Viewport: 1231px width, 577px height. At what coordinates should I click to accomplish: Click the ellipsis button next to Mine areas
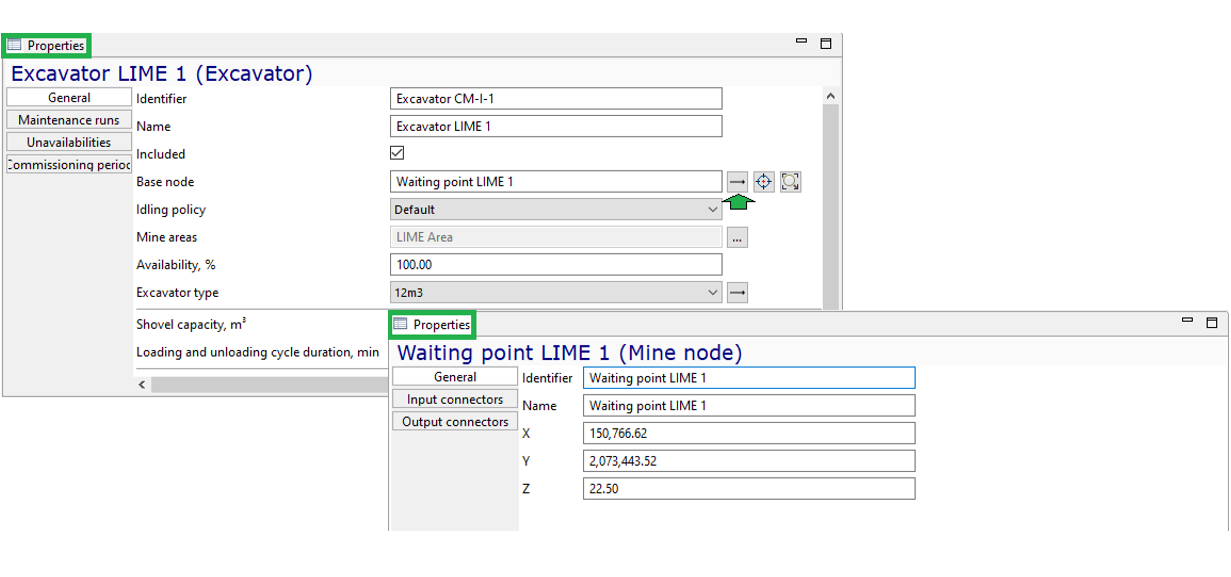click(737, 237)
